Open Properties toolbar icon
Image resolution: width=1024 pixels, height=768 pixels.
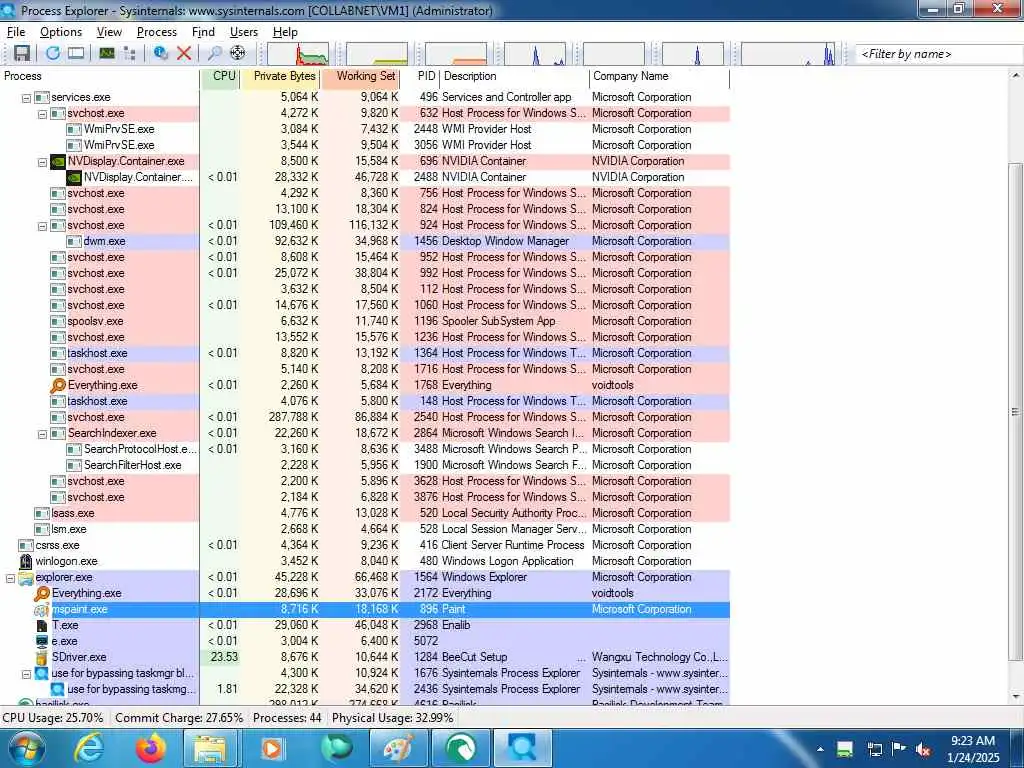161,53
